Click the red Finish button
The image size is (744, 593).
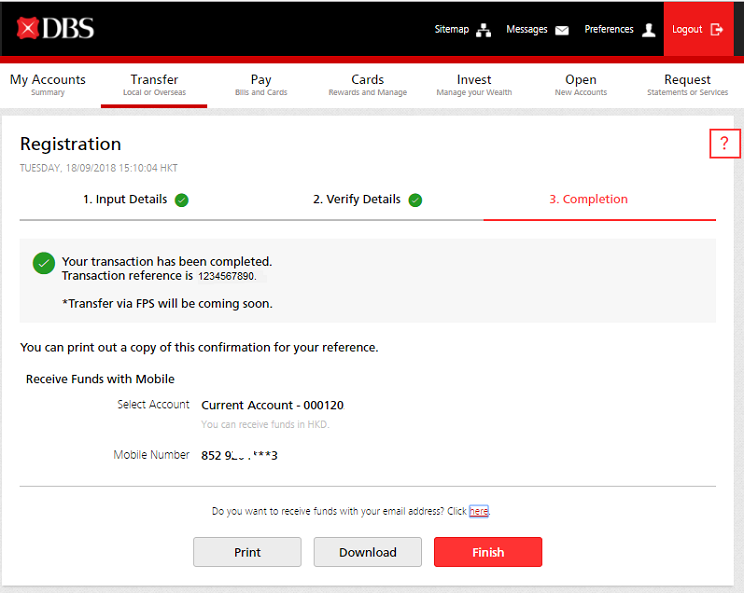click(x=488, y=552)
